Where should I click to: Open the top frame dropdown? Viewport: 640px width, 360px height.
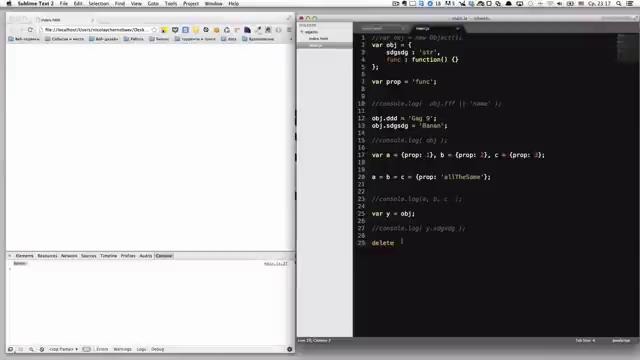tap(63, 349)
